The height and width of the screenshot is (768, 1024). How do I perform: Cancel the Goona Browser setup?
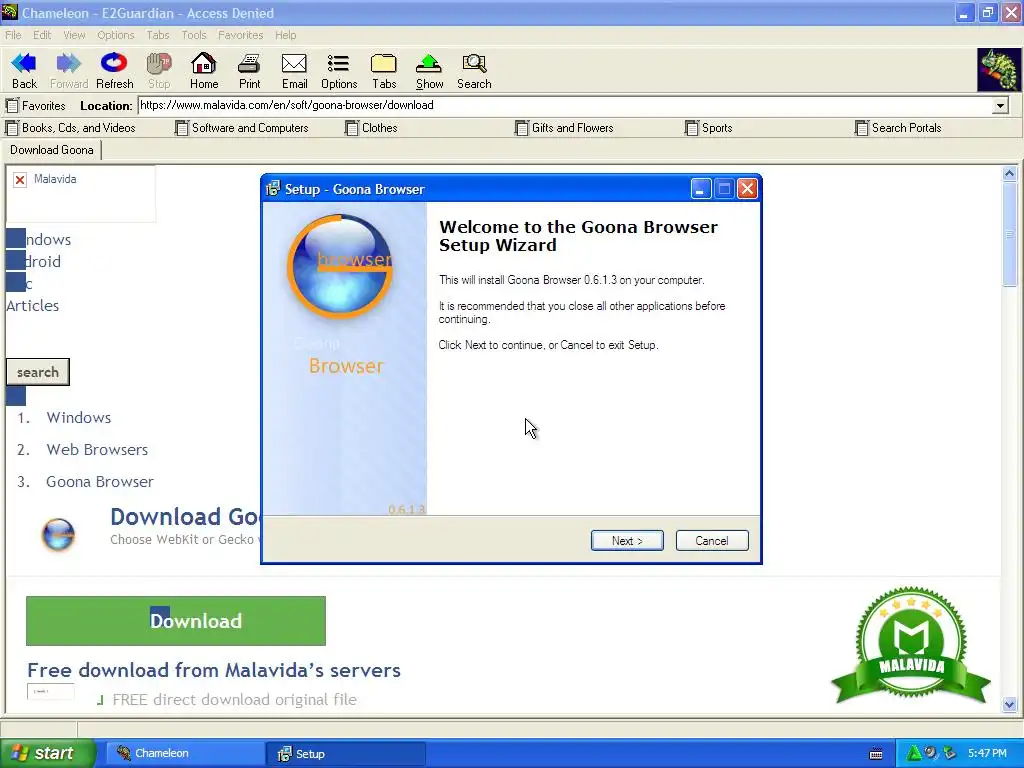click(712, 541)
